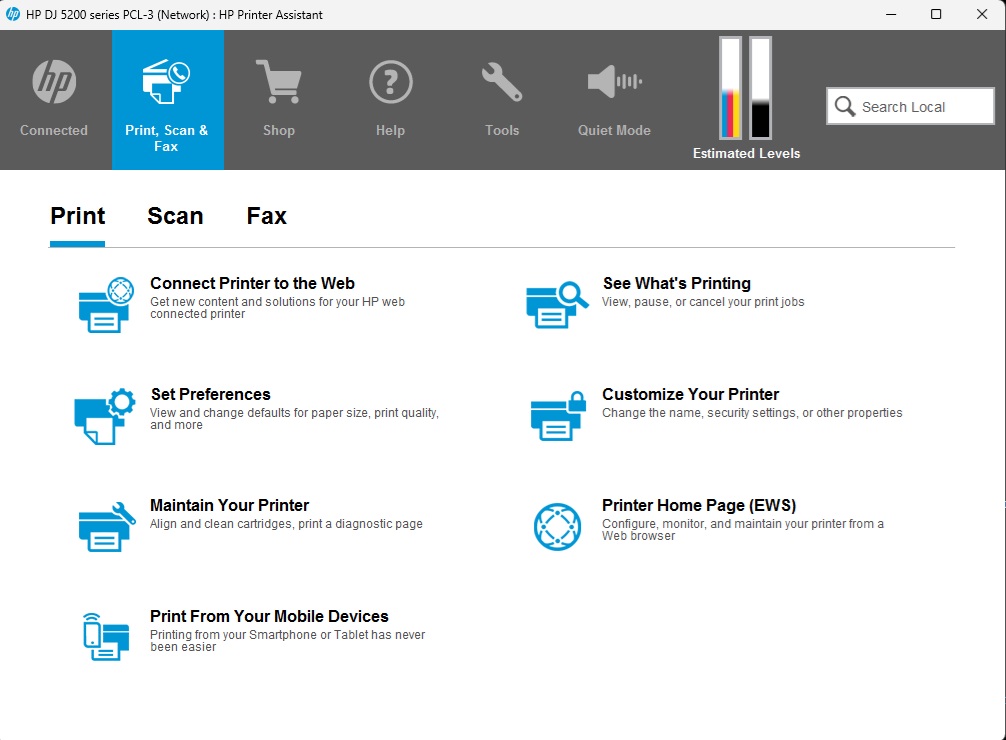1006x740 pixels.
Task: Open the Estimated Levels label link
Action: [x=746, y=153]
